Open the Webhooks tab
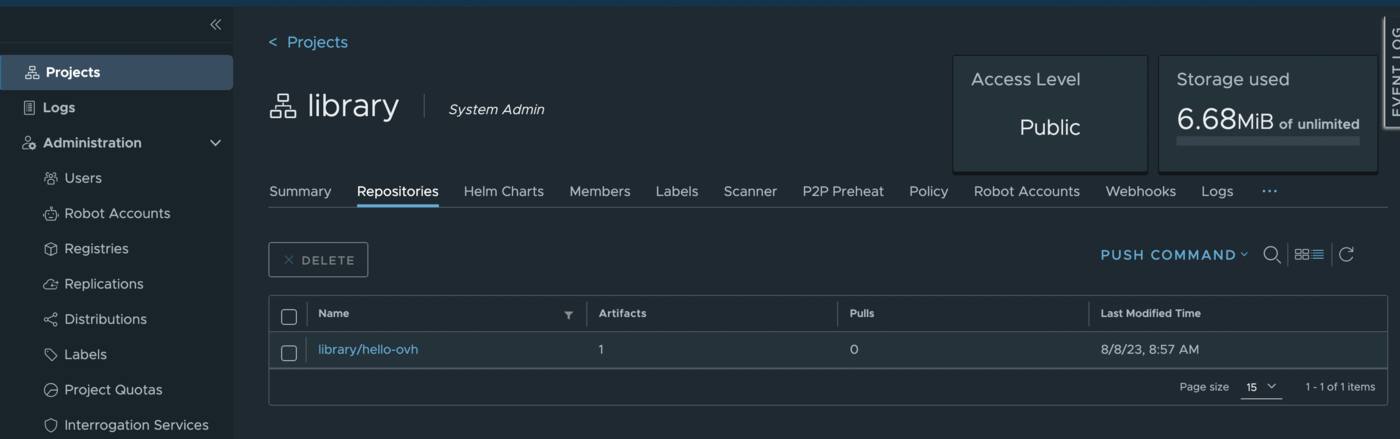This screenshot has width=1400, height=439. [x=1140, y=191]
